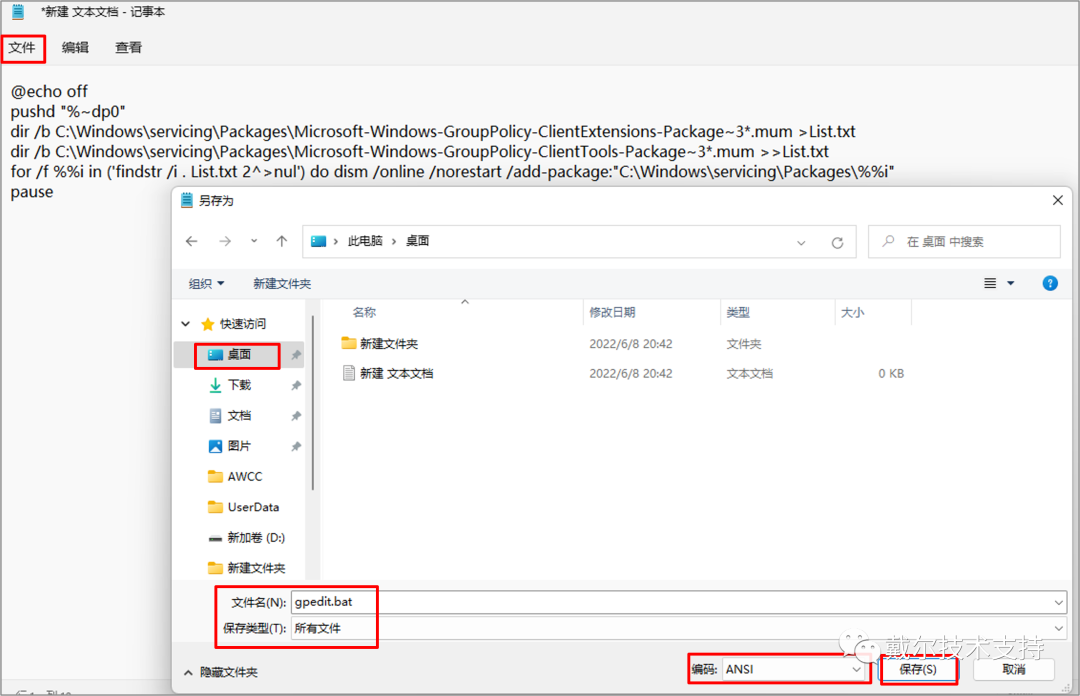This screenshot has height=696, width=1080.
Task: Click 新建文件夹 toolbar button
Action: point(282,283)
